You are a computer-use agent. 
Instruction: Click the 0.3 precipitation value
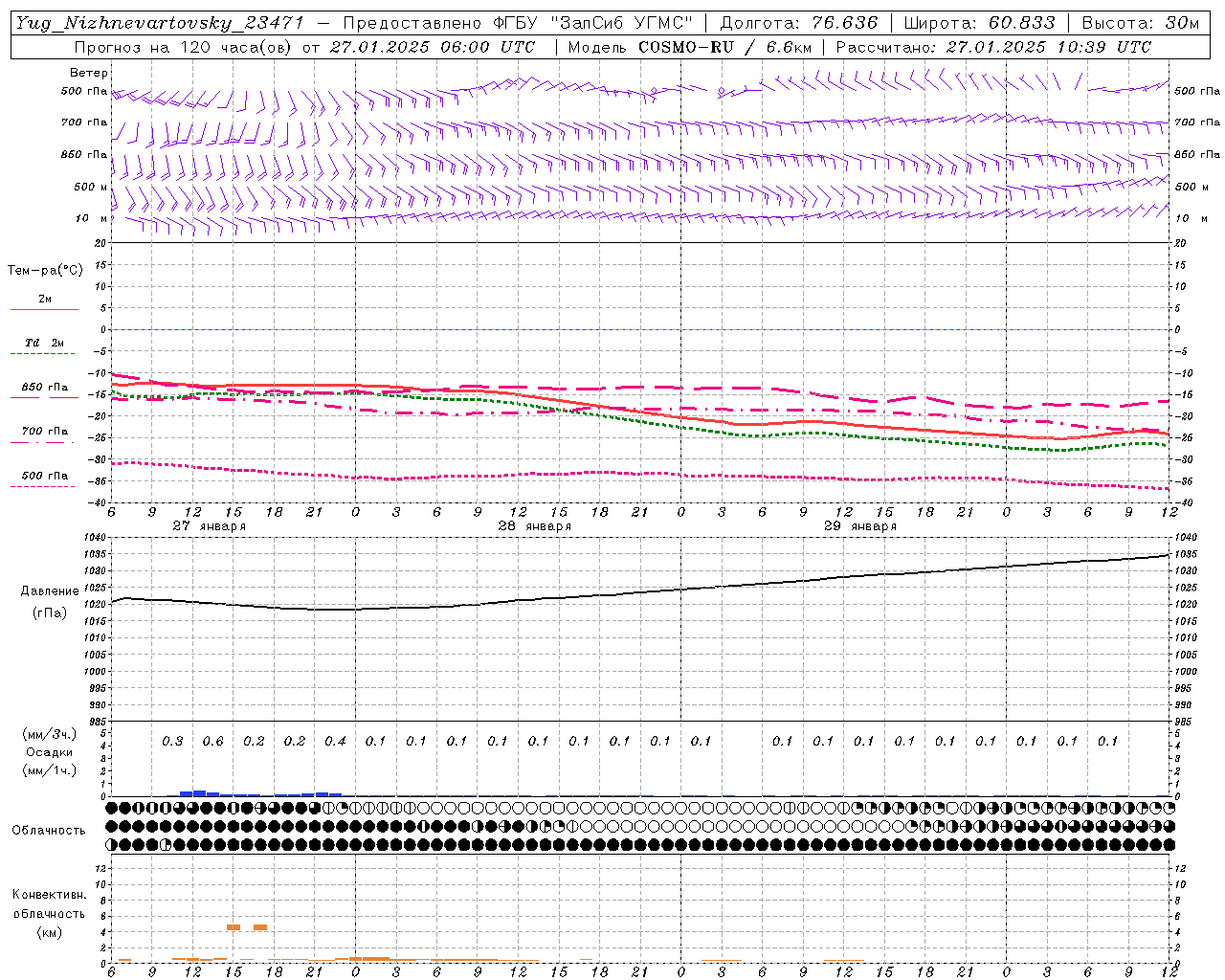tap(172, 741)
